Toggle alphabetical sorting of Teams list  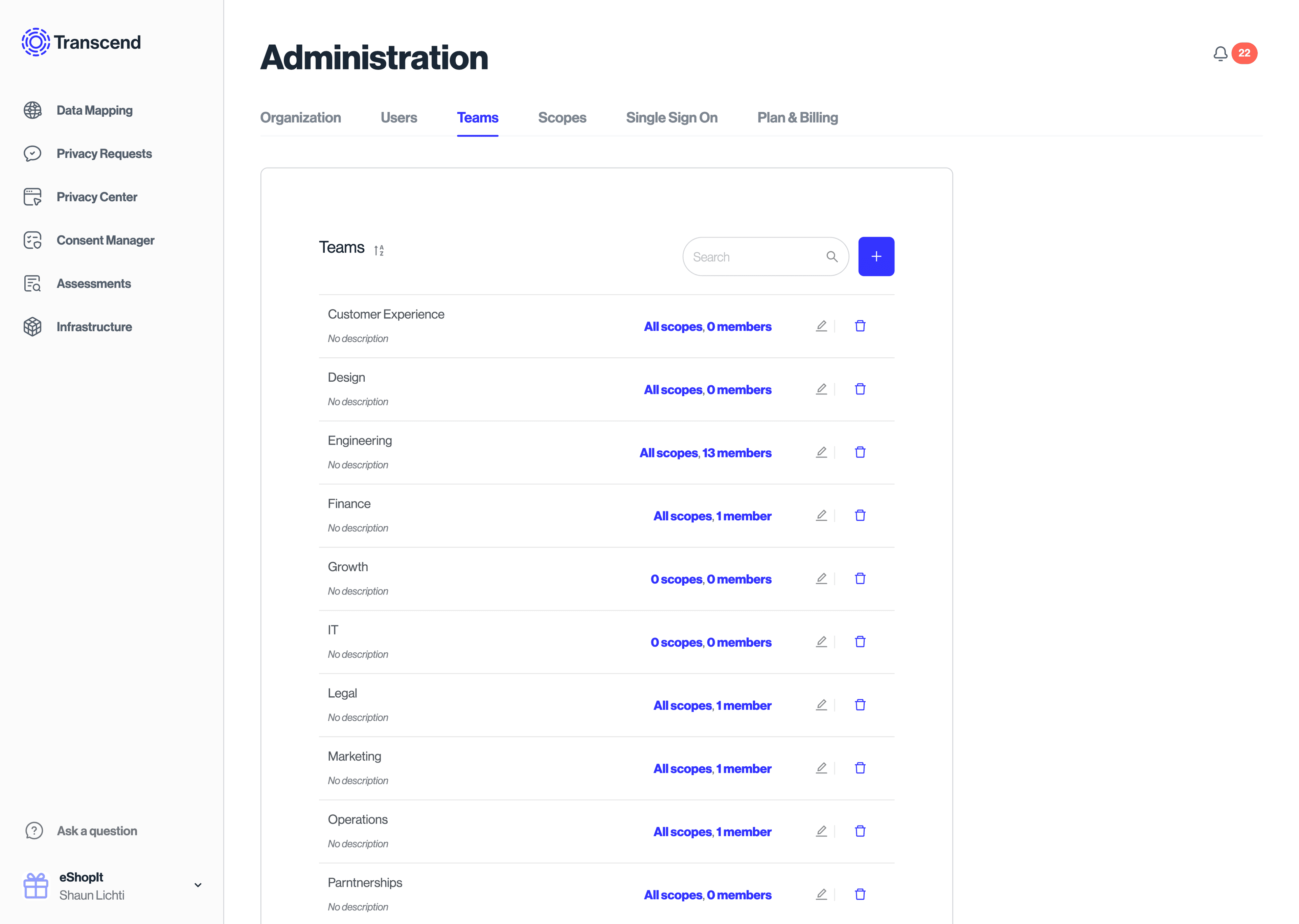point(379,249)
